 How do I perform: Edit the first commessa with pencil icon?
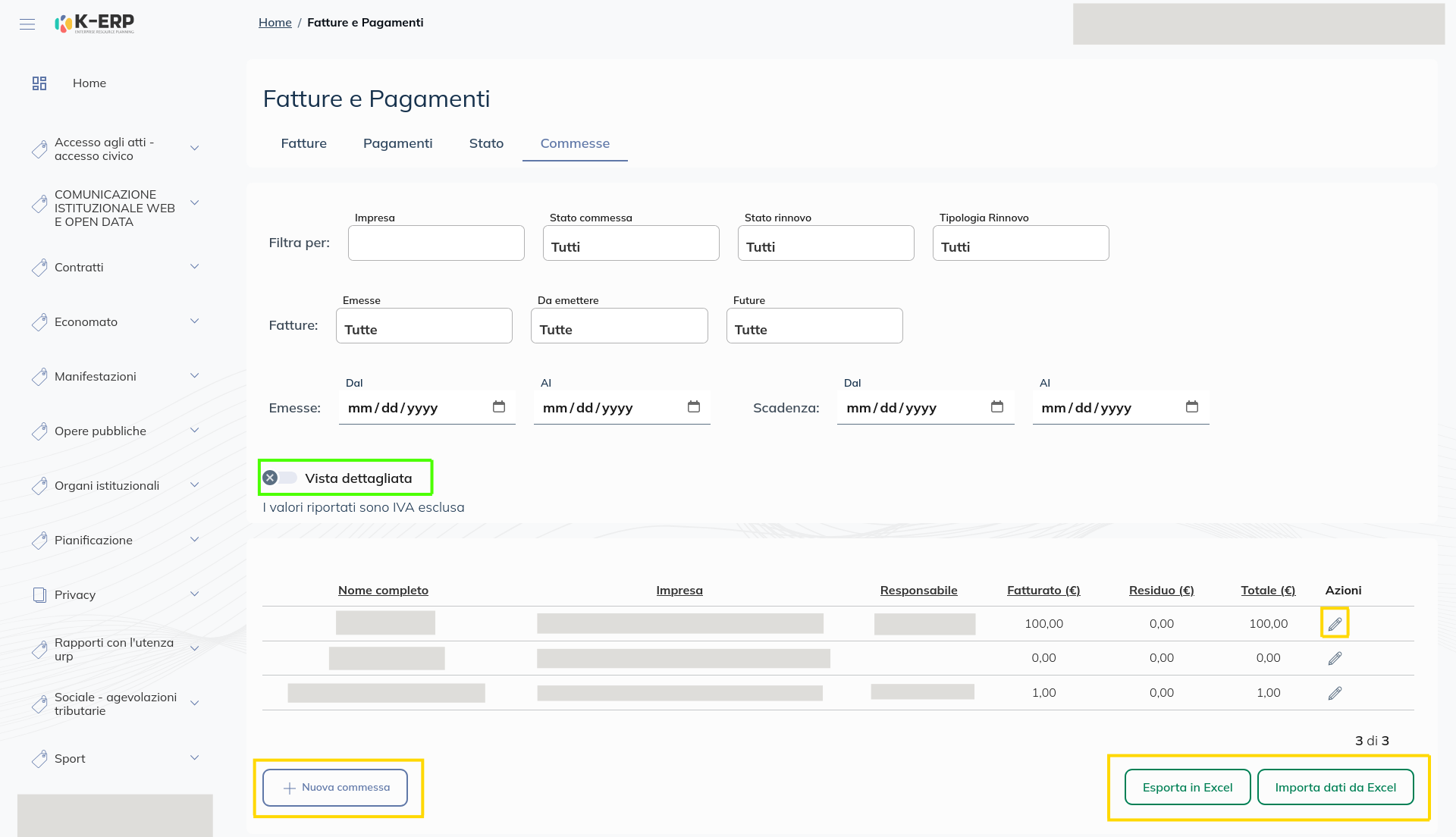(x=1335, y=624)
